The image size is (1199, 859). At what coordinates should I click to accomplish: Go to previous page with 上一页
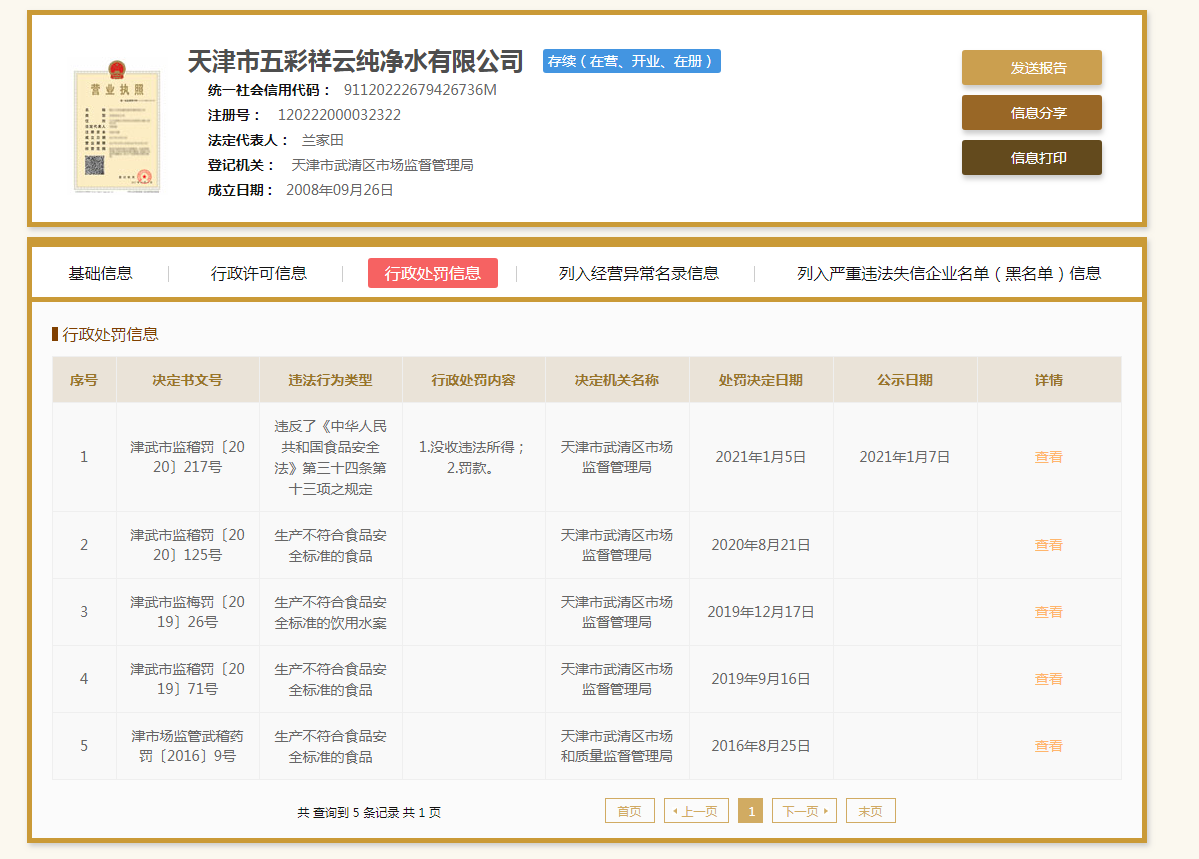pos(696,811)
